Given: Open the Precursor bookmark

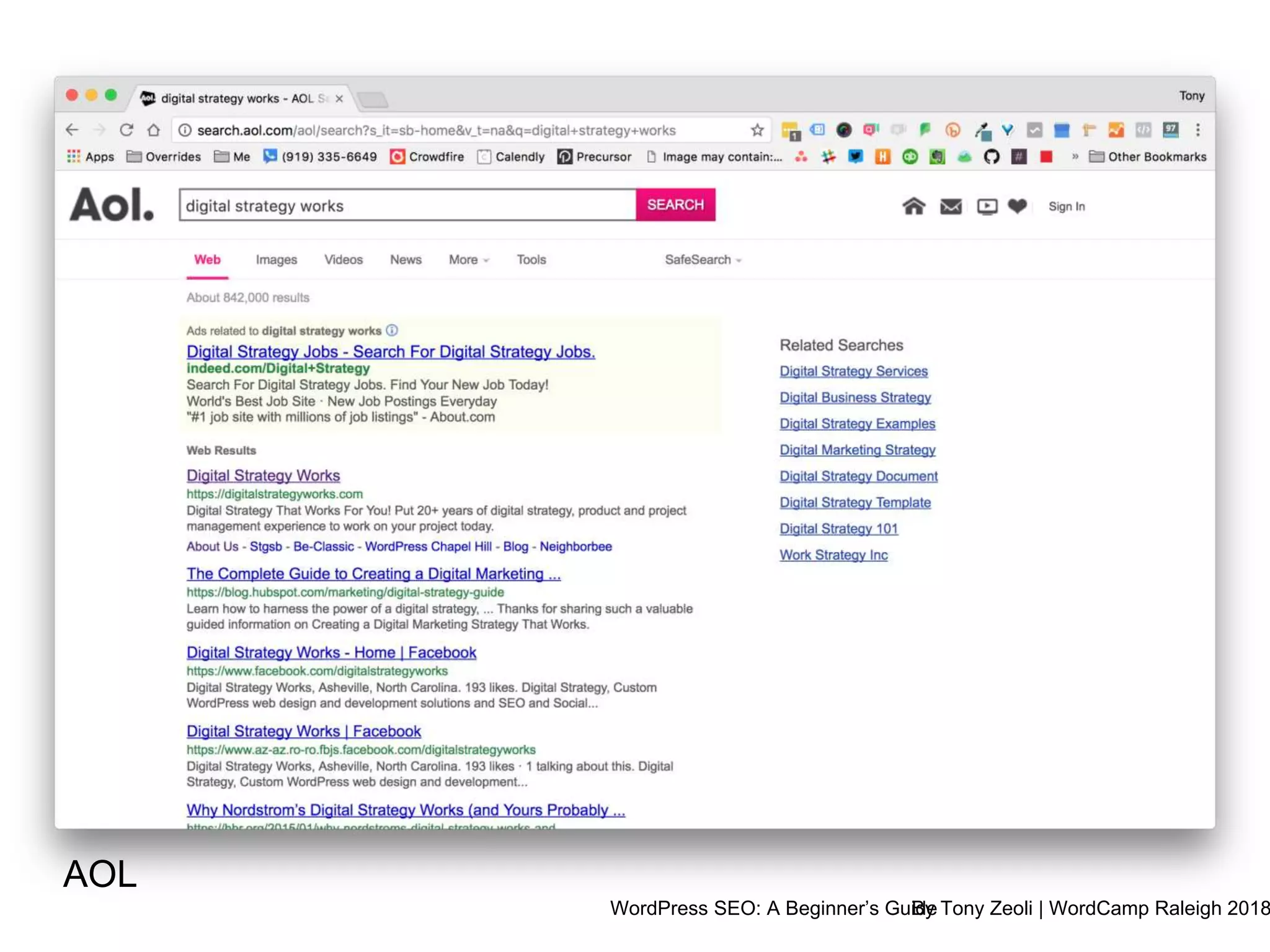Looking at the screenshot, I should (x=594, y=157).
